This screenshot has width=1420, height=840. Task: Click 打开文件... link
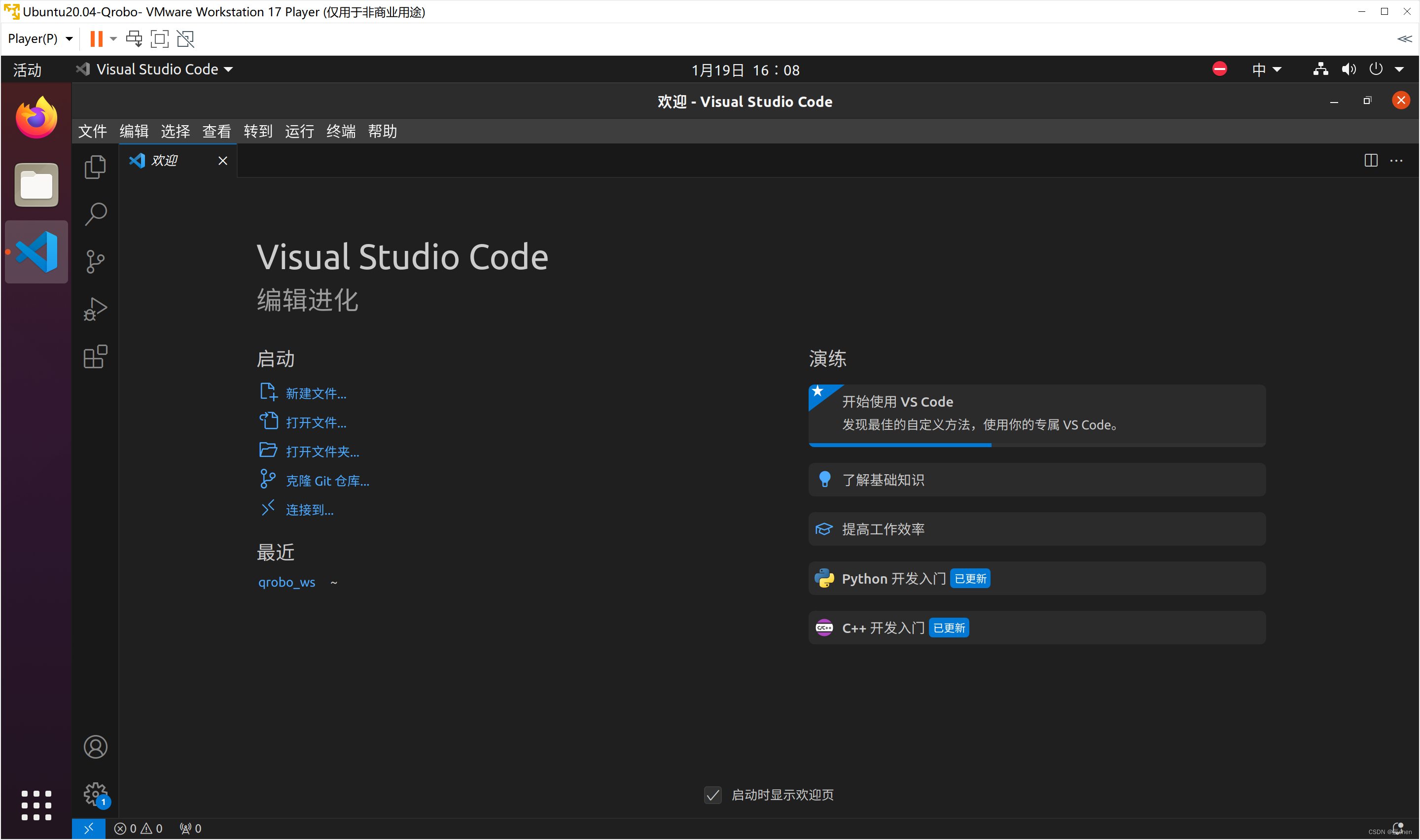(316, 422)
